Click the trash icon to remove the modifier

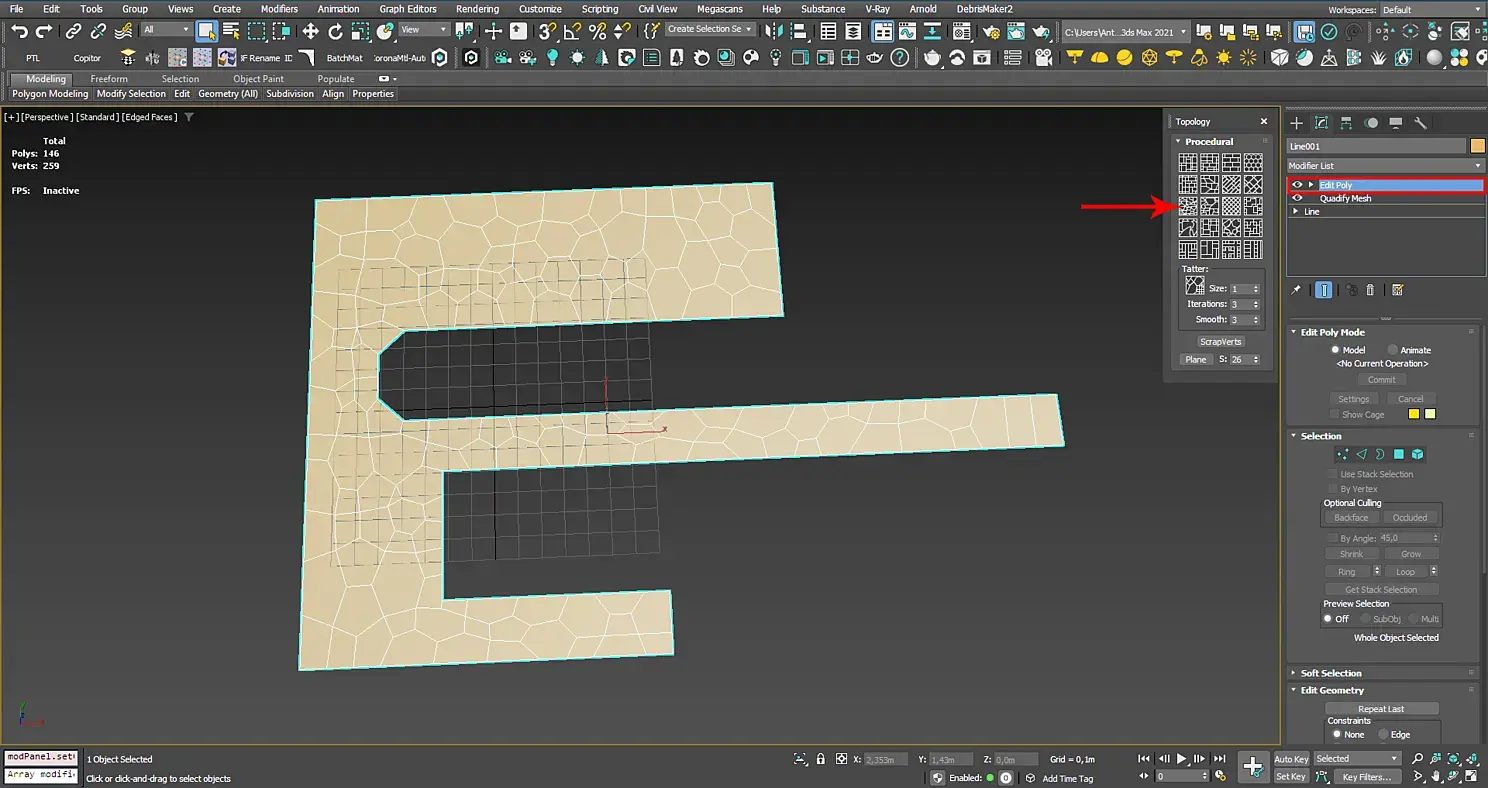[1370, 290]
